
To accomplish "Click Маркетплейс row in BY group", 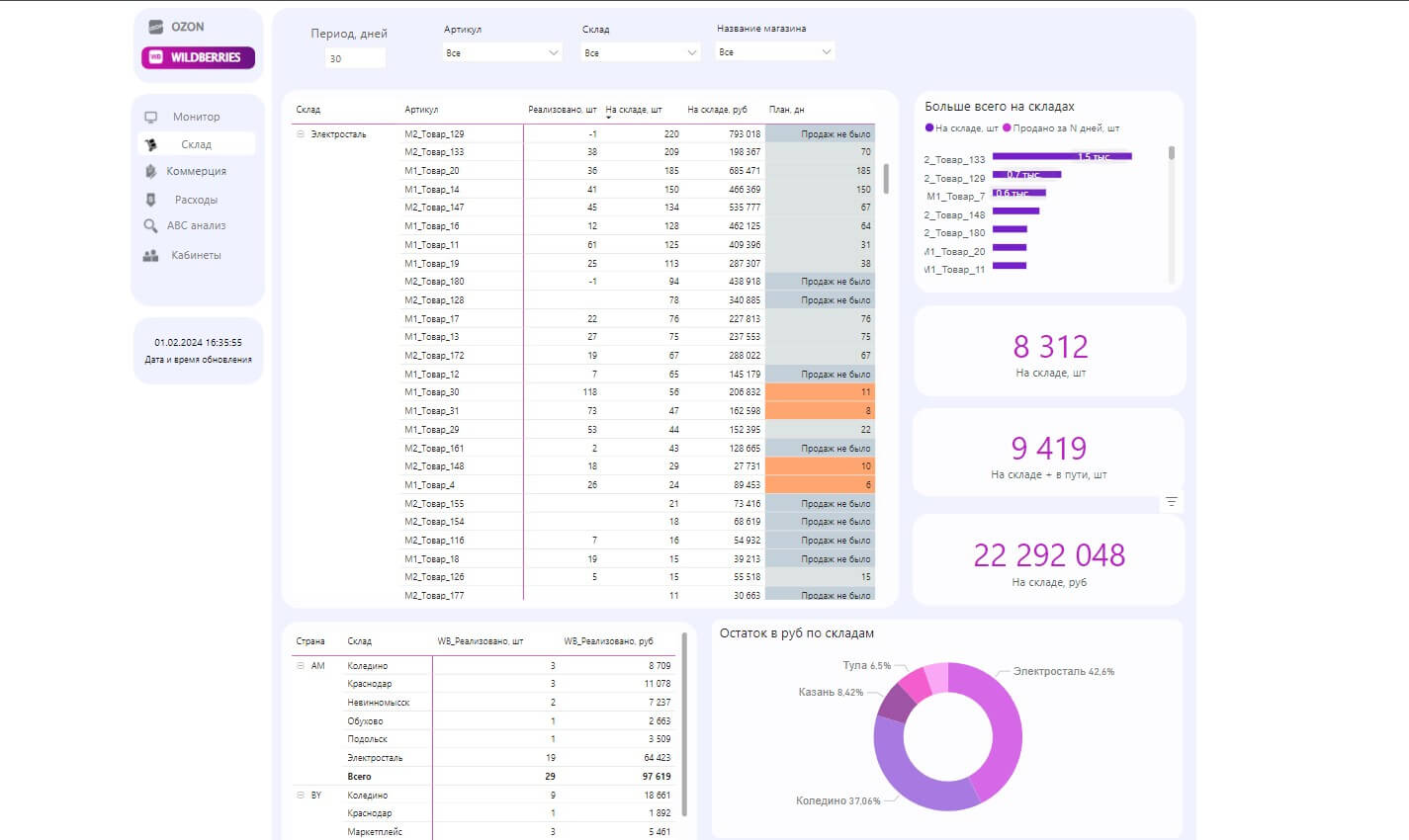I will pos(509,832).
